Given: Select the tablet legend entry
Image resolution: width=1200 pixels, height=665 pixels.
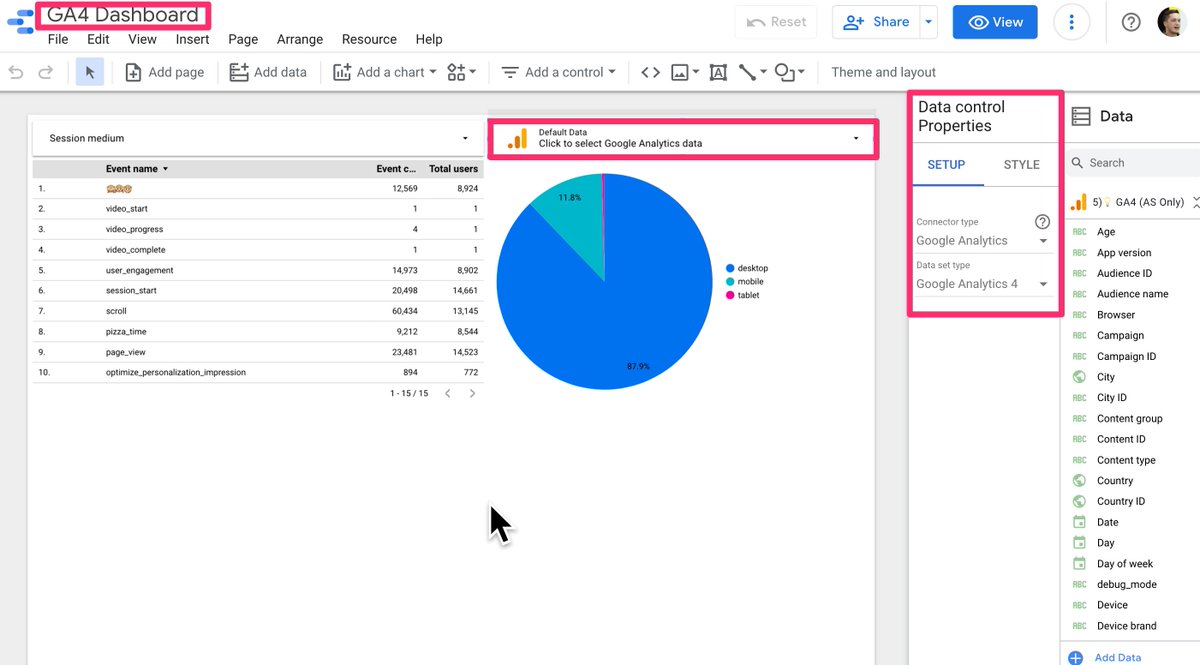Looking at the screenshot, I should pos(742,295).
